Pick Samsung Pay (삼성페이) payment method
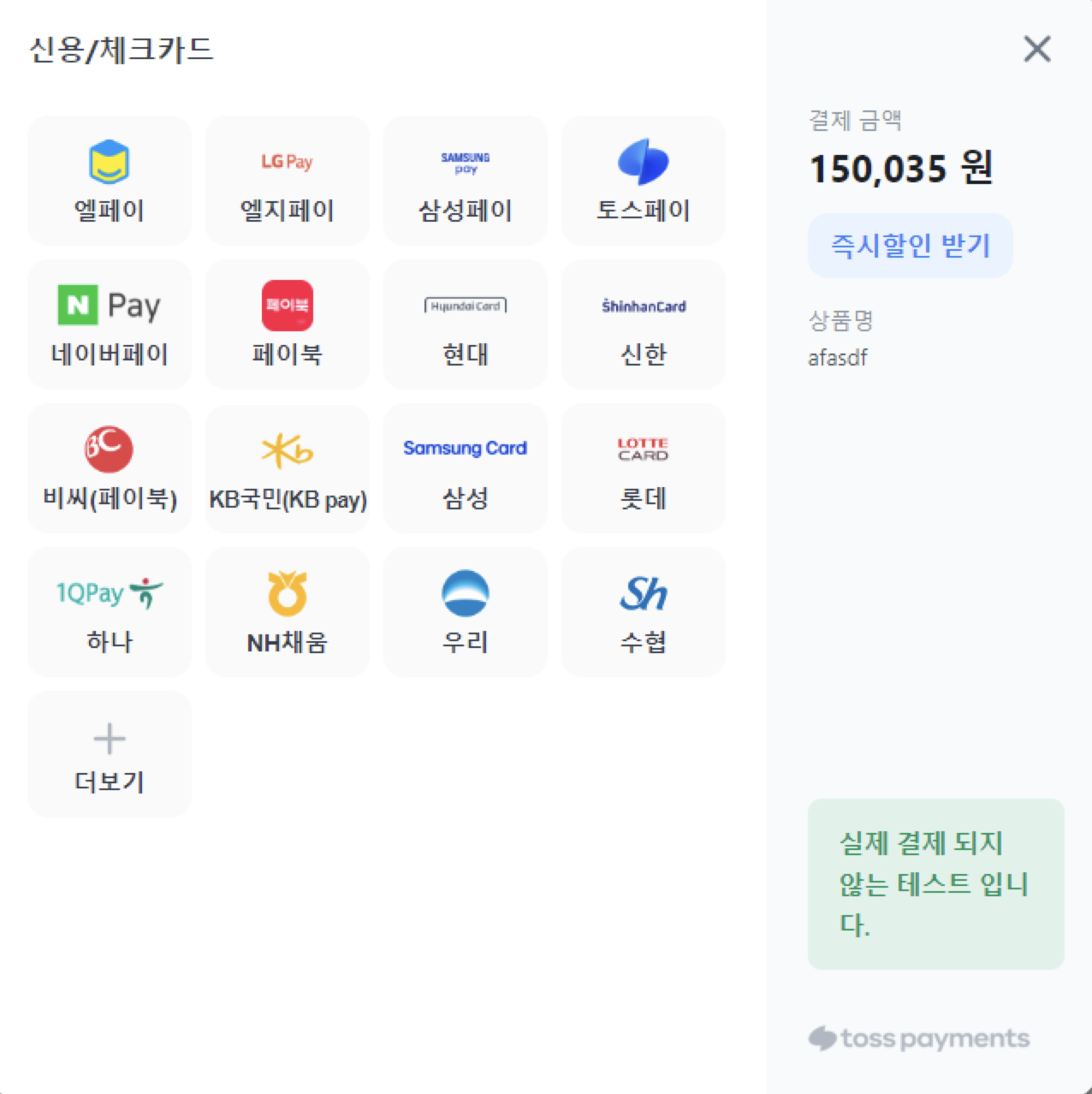This screenshot has width=1092, height=1094. [x=466, y=181]
